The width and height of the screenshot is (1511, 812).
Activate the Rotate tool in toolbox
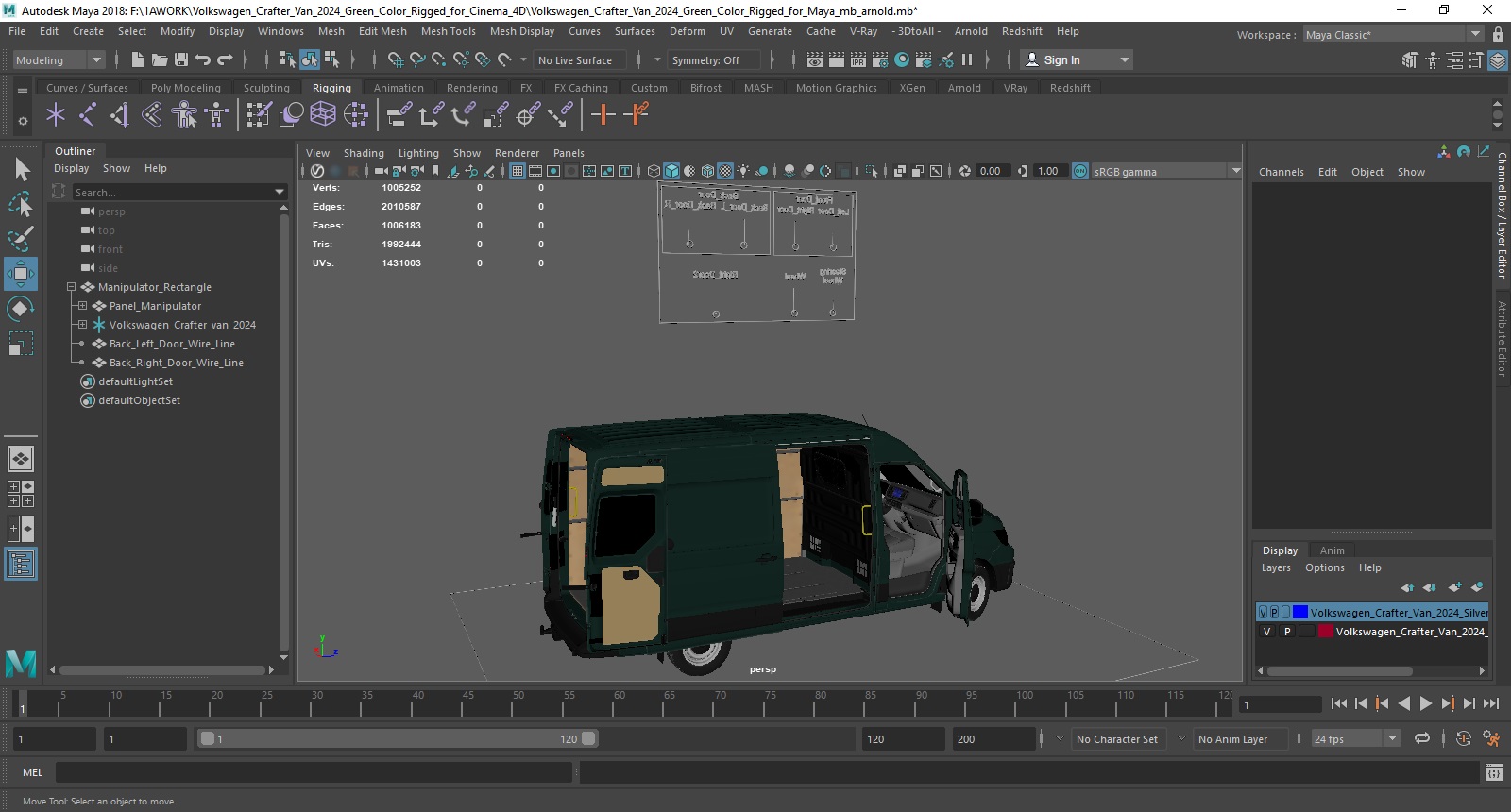21,309
